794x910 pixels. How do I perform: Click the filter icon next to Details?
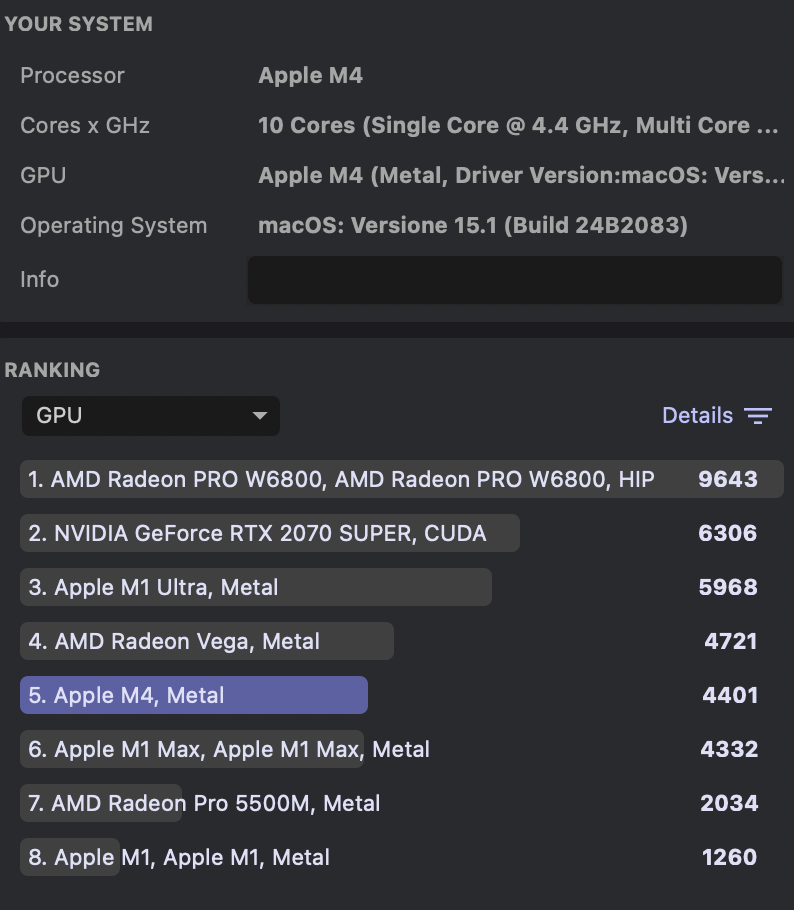[760, 415]
